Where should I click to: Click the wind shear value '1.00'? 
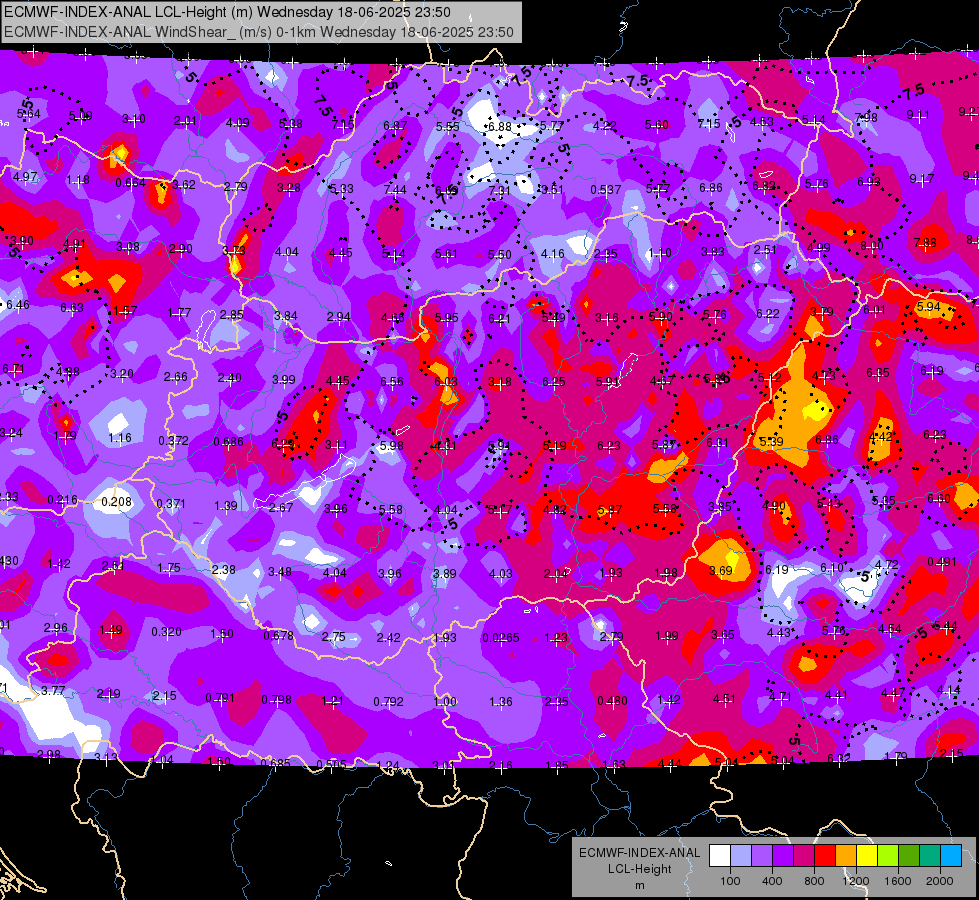pos(445,701)
